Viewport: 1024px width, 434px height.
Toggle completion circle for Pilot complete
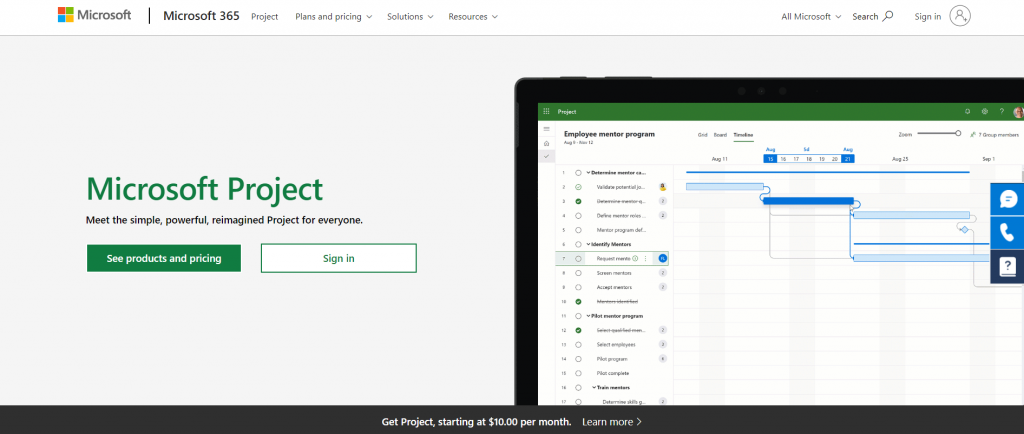(x=578, y=373)
